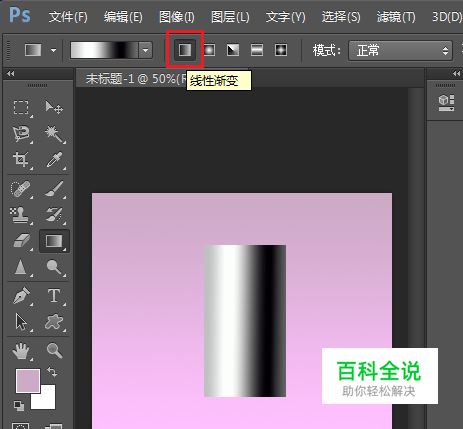Choose Angle Gradient style
This screenshot has height=429, width=463.
[x=233, y=50]
